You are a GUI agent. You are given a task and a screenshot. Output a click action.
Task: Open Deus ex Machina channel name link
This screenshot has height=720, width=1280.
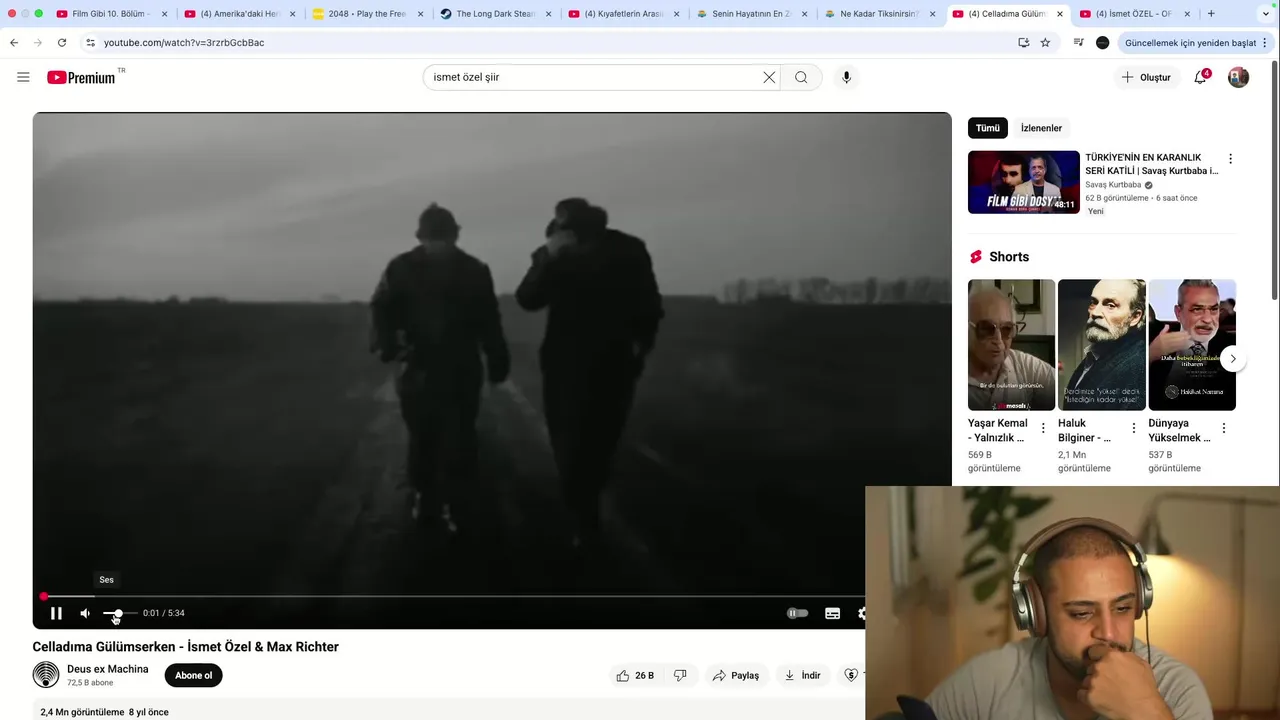coord(107,669)
